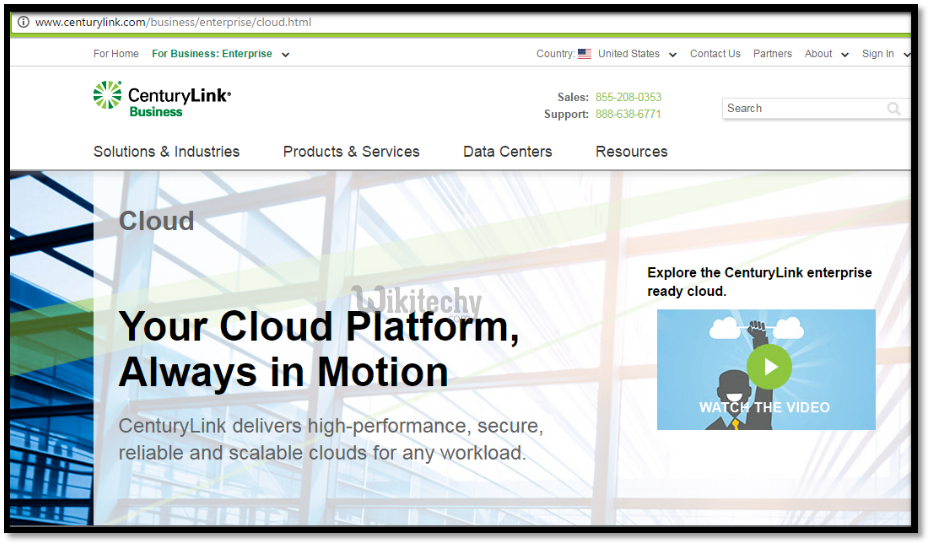This screenshot has height=546, width=931.
Task: Open the Solutions & Industries menu
Action: click(x=166, y=152)
